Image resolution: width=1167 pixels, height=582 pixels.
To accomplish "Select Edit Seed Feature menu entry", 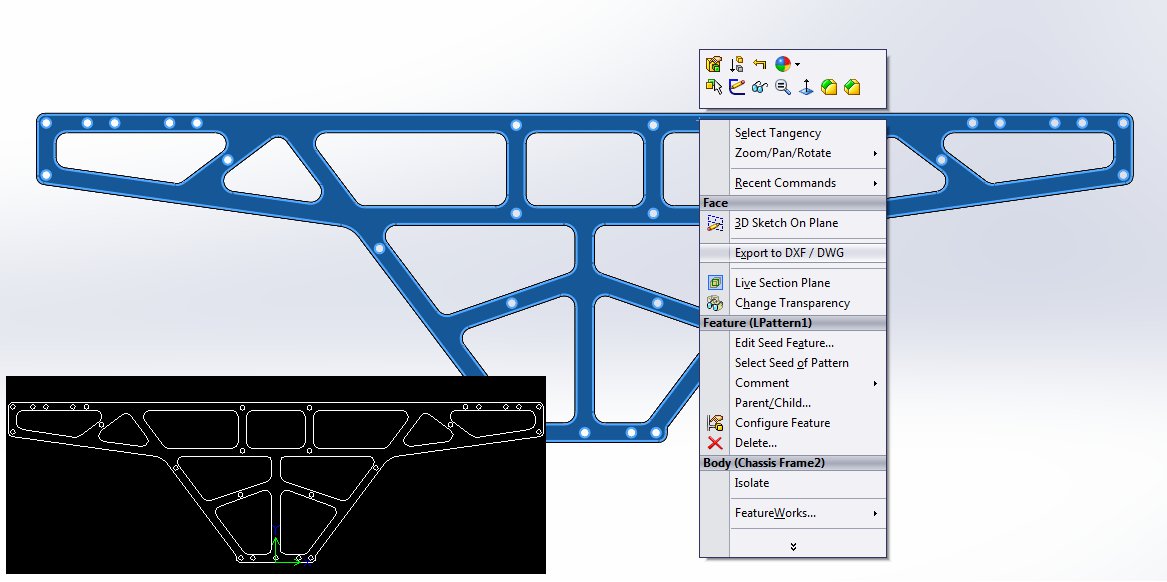I will [x=793, y=343].
